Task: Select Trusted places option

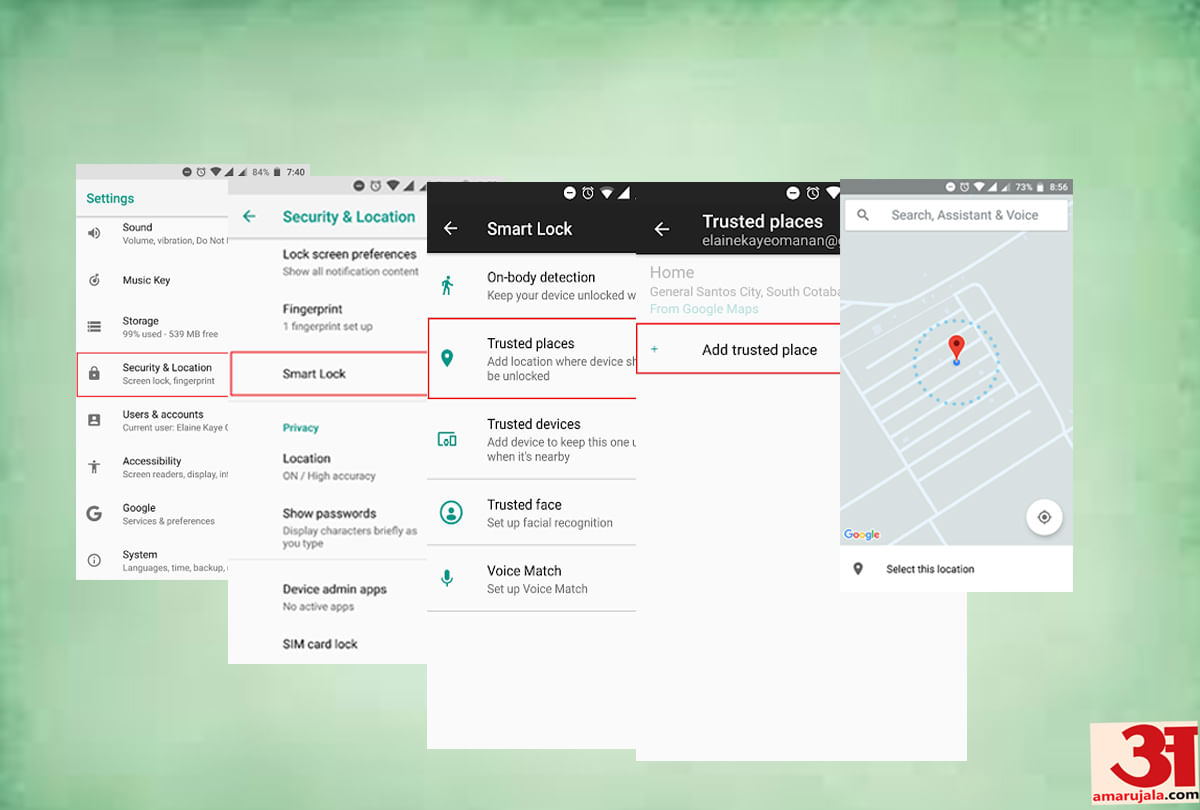Action: point(532,359)
